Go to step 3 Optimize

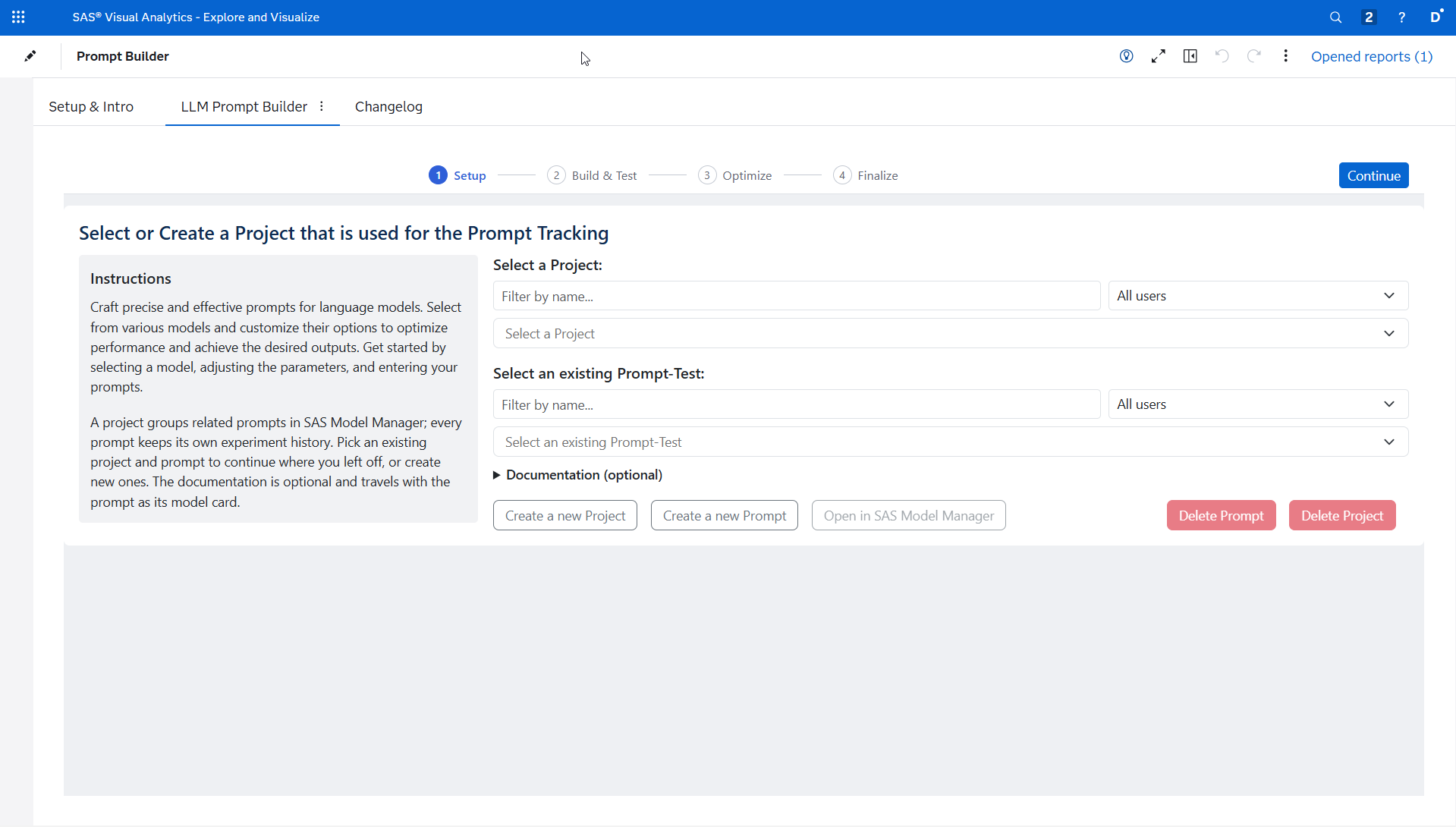tap(734, 175)
